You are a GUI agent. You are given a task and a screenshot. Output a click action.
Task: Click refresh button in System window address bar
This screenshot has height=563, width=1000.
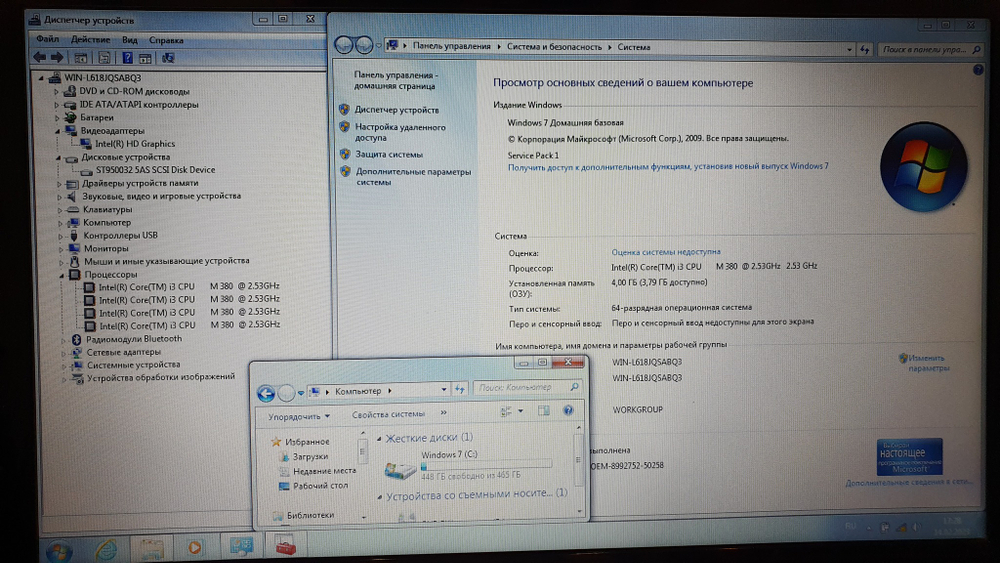(x=865, y=48)
